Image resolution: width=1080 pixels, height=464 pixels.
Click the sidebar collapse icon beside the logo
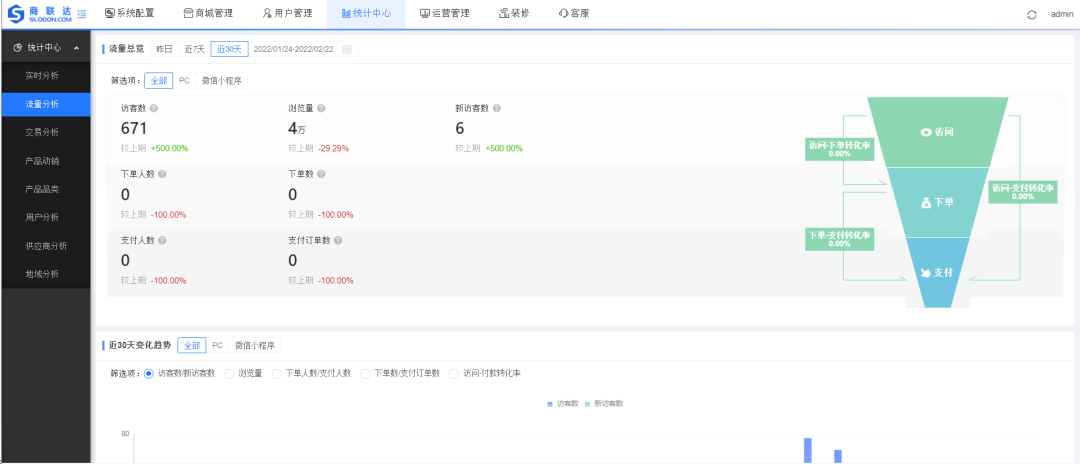click(81, 13)
